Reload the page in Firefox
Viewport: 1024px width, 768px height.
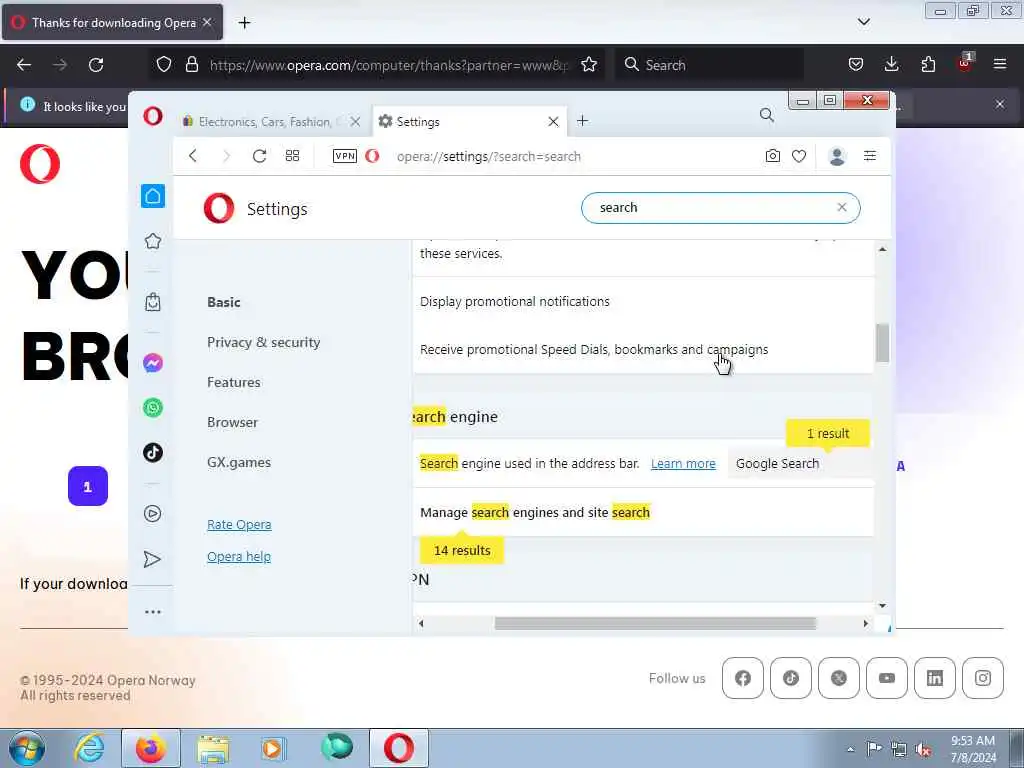[96, 65]
